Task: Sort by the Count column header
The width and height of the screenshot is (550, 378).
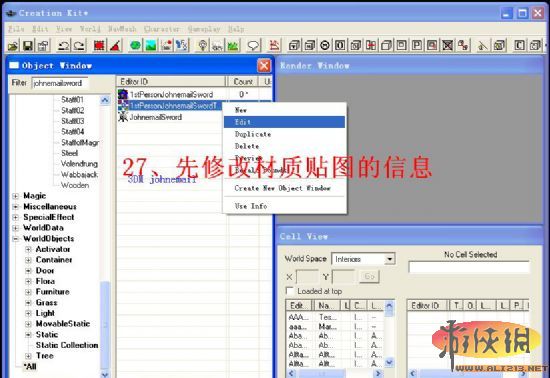Action: tap(243, 81)
